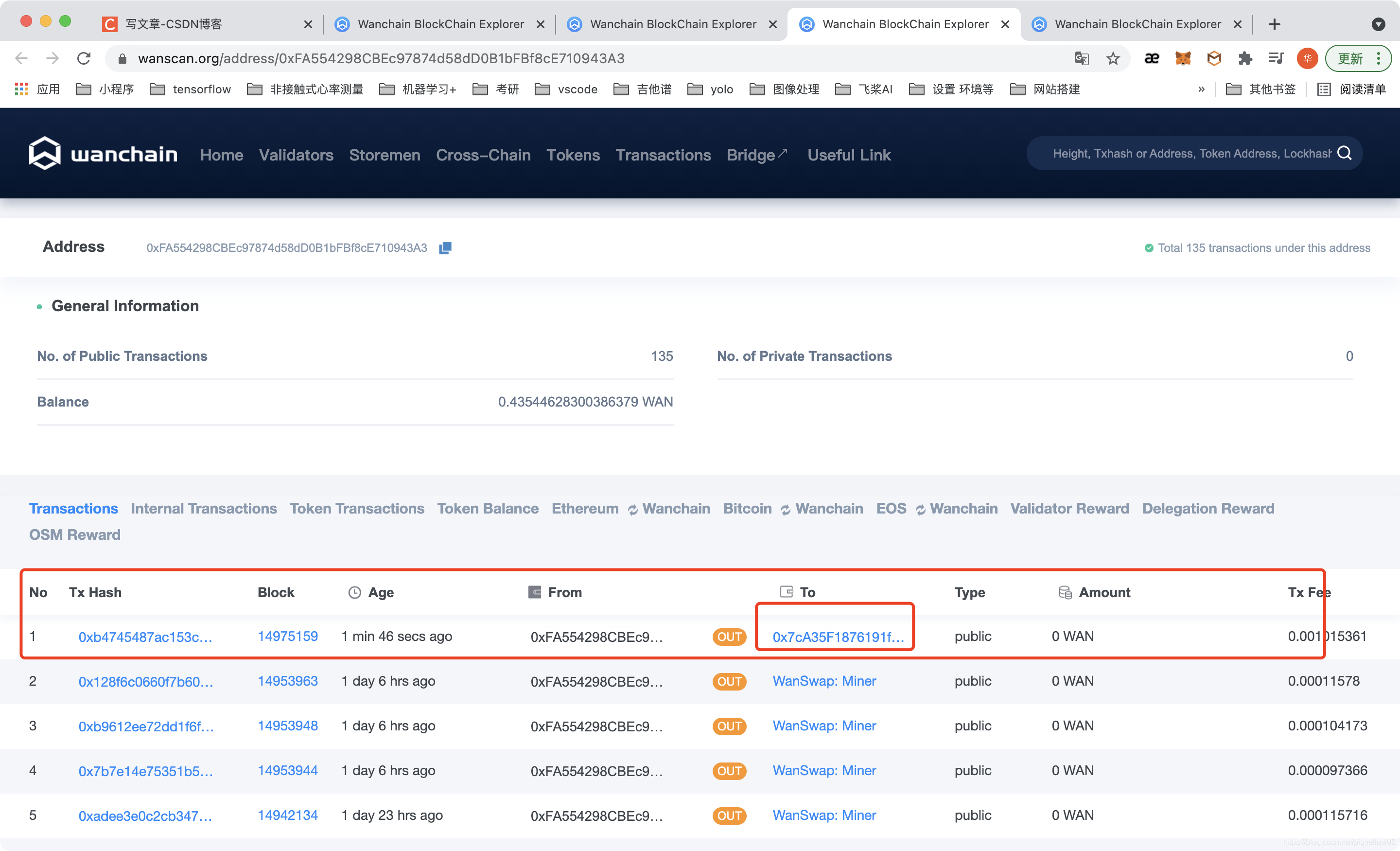Select the Ethereum Wanchain tab
The image size is (1400, 851).
630,508
